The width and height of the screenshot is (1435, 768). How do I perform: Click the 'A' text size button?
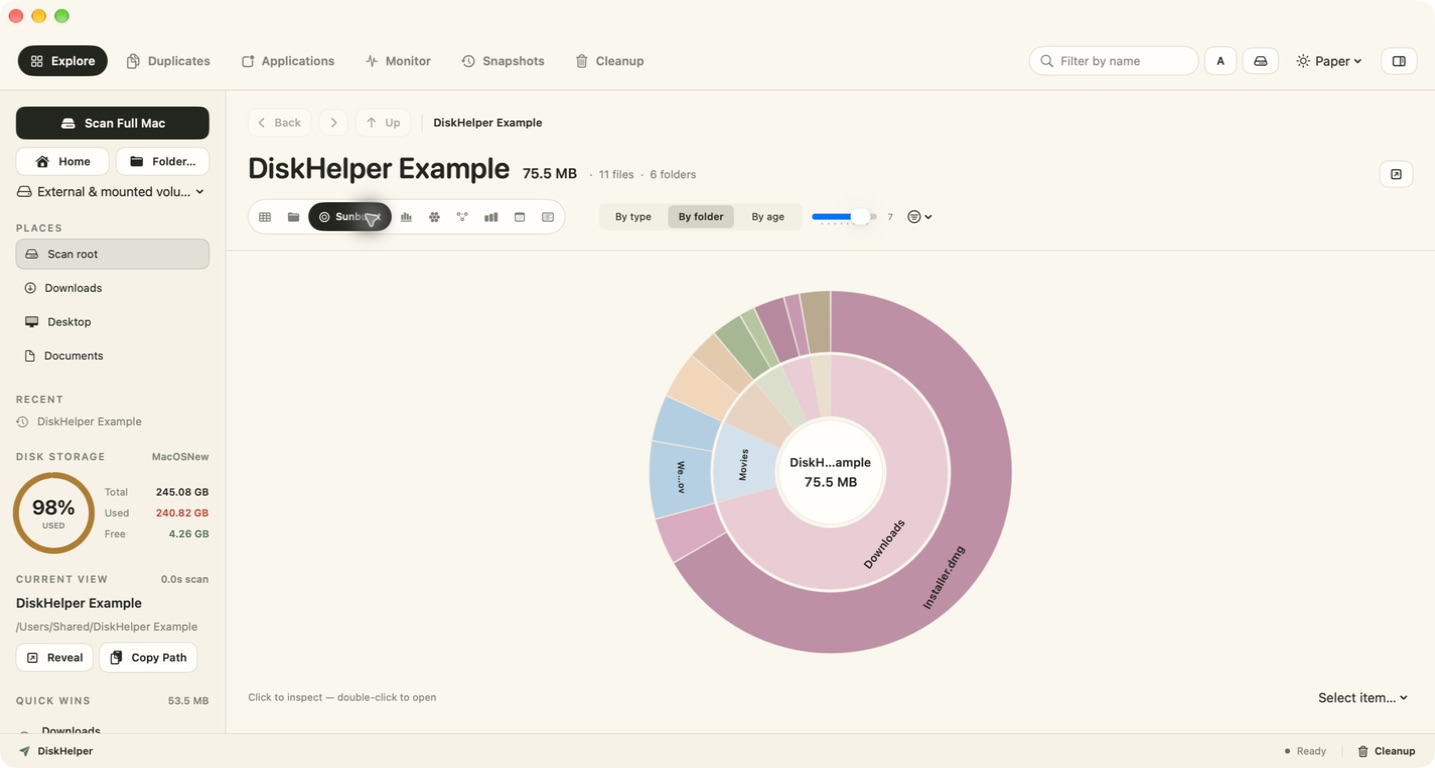tap(1220, 61)
